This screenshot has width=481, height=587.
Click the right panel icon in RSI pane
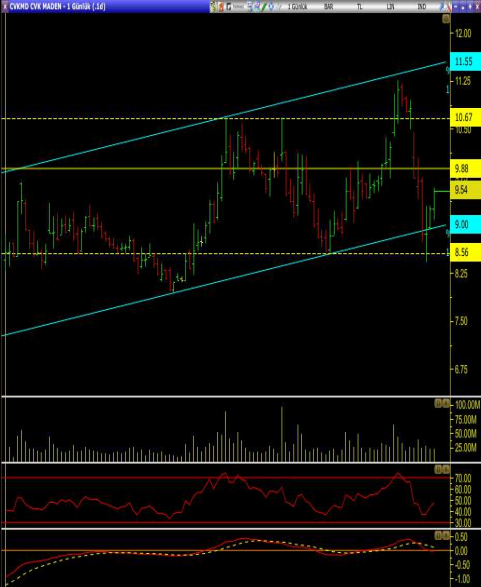(x=446, y=469)
